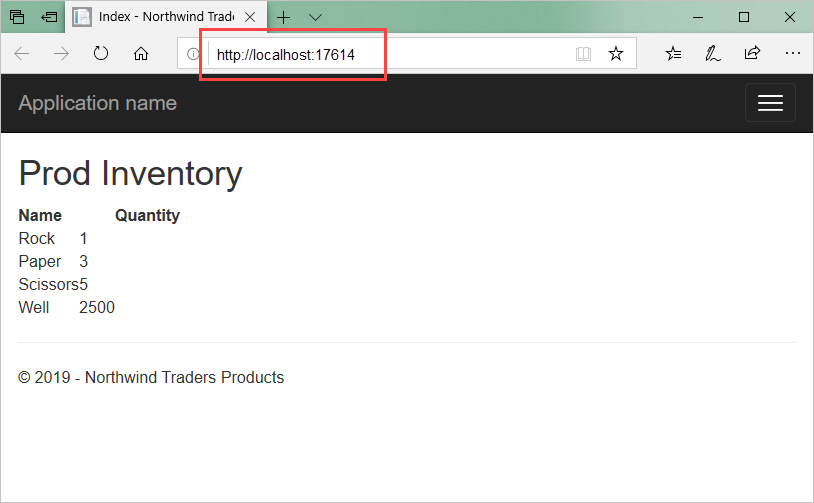Viewport: 814px width, 503px height.
Task: Set these tabs aside icon
Action: [x=49, y=17]
